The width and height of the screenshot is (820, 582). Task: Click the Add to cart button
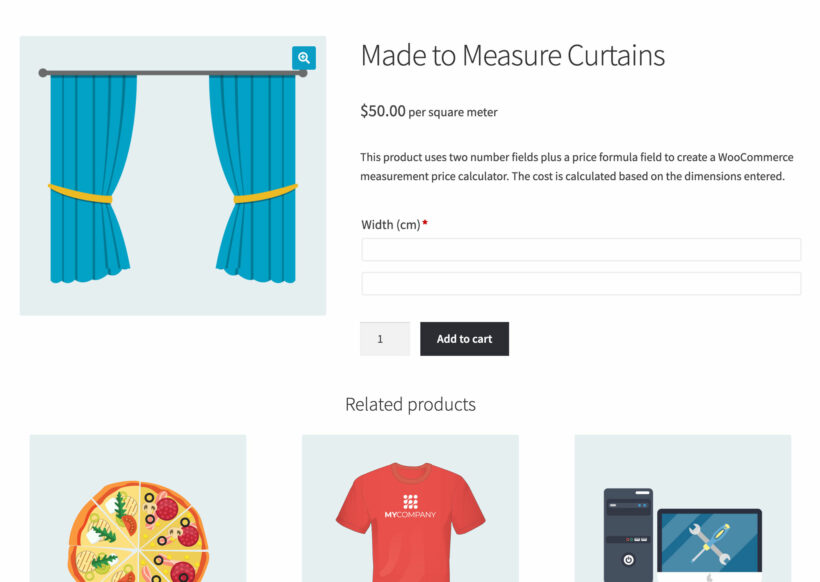(464, 338)
